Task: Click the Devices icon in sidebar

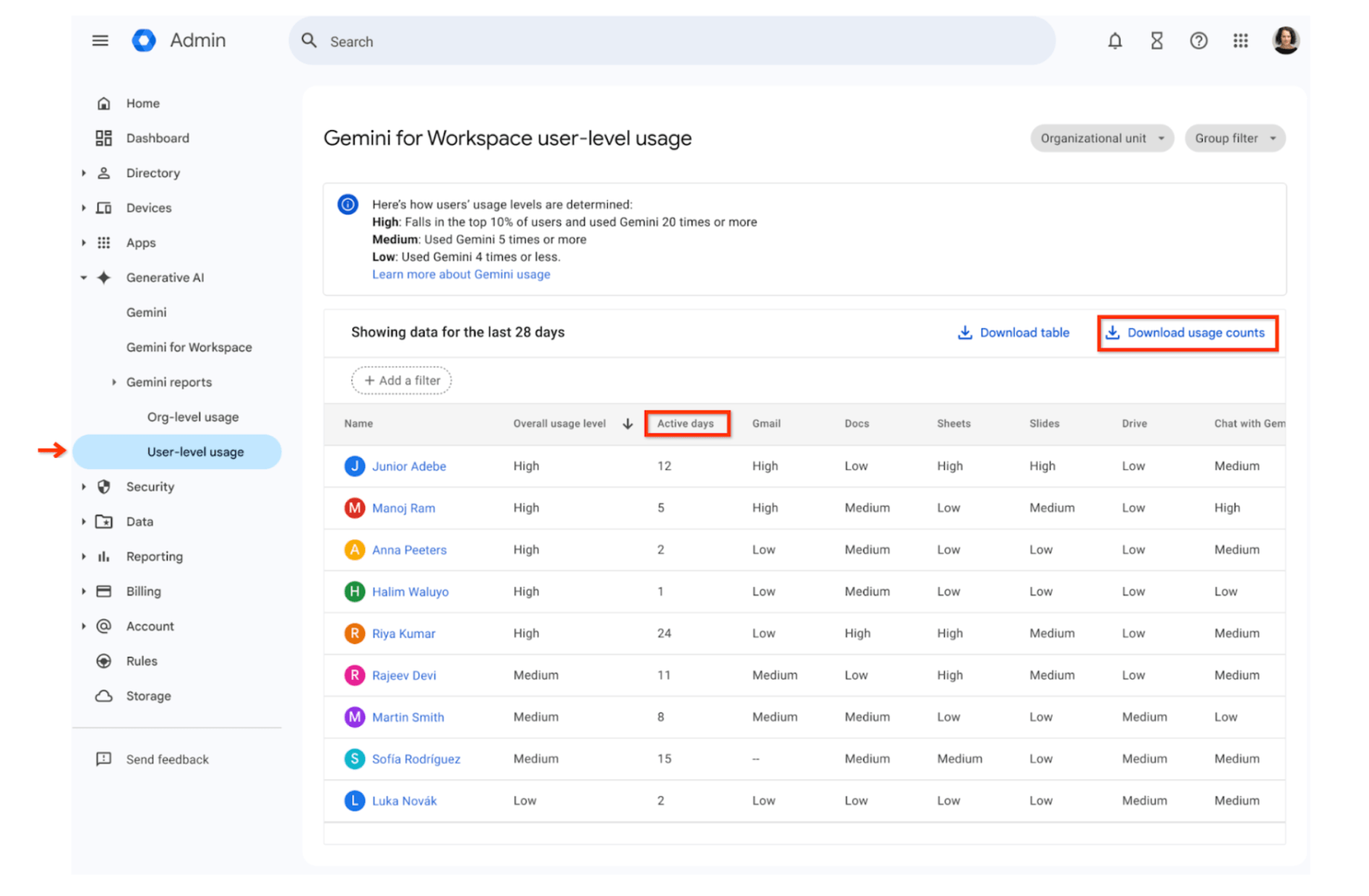Action: pyautogui.click(x=104, y=208)
